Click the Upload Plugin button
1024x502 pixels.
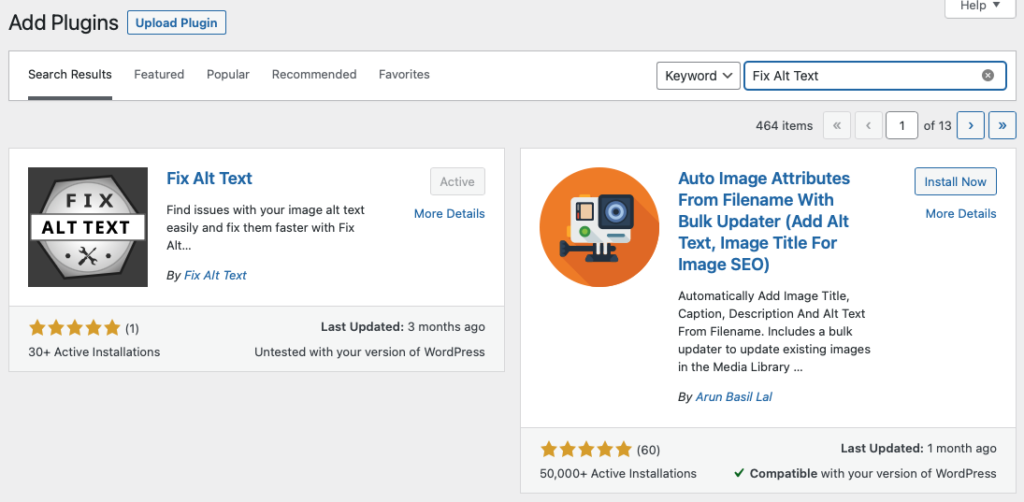tap(177, 22)
